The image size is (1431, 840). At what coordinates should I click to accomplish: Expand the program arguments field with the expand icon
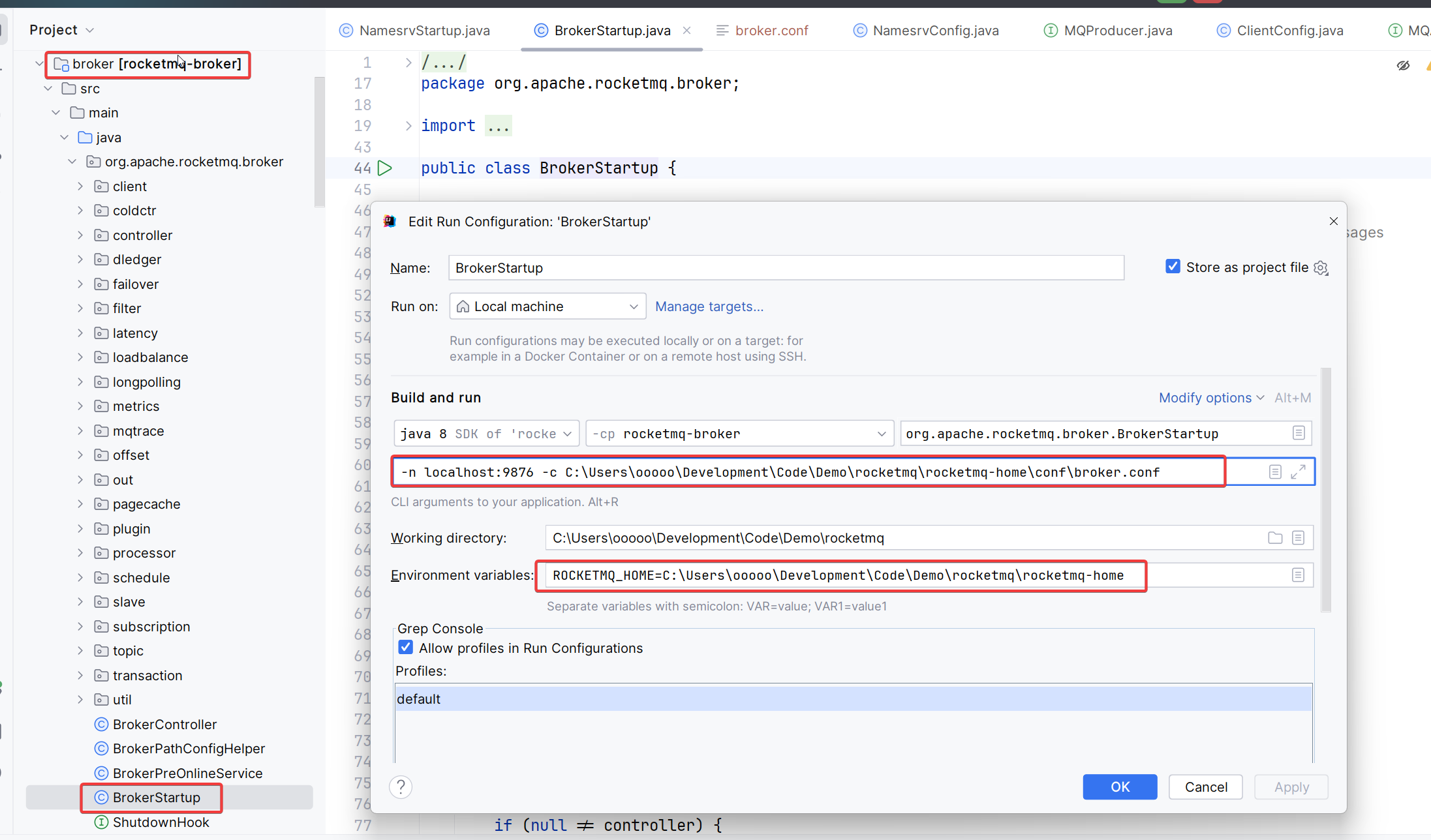coord(1298,472)
